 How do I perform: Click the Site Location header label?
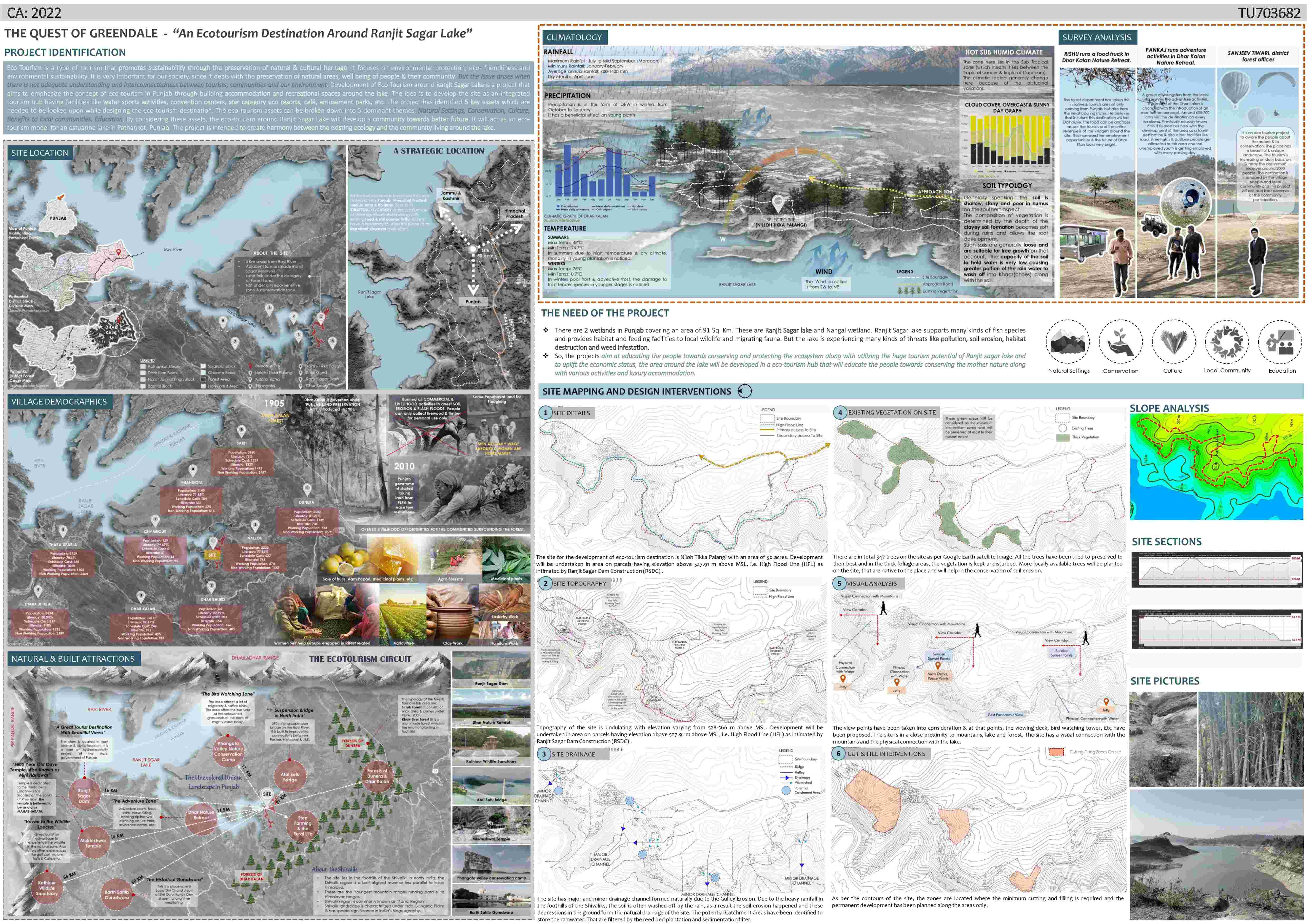pyautogui.click(x=39, y=153)
